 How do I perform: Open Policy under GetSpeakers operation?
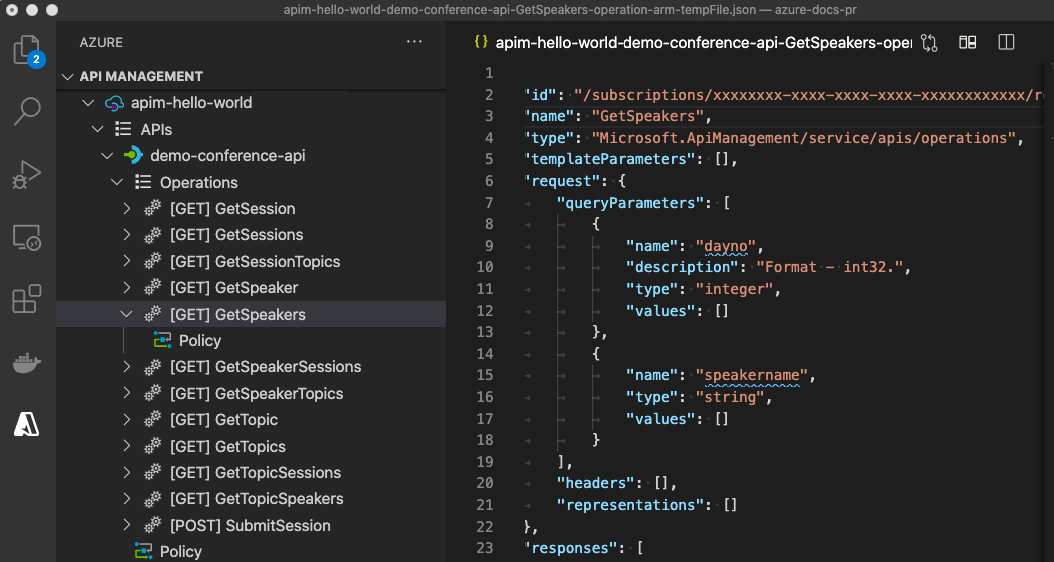199,340
